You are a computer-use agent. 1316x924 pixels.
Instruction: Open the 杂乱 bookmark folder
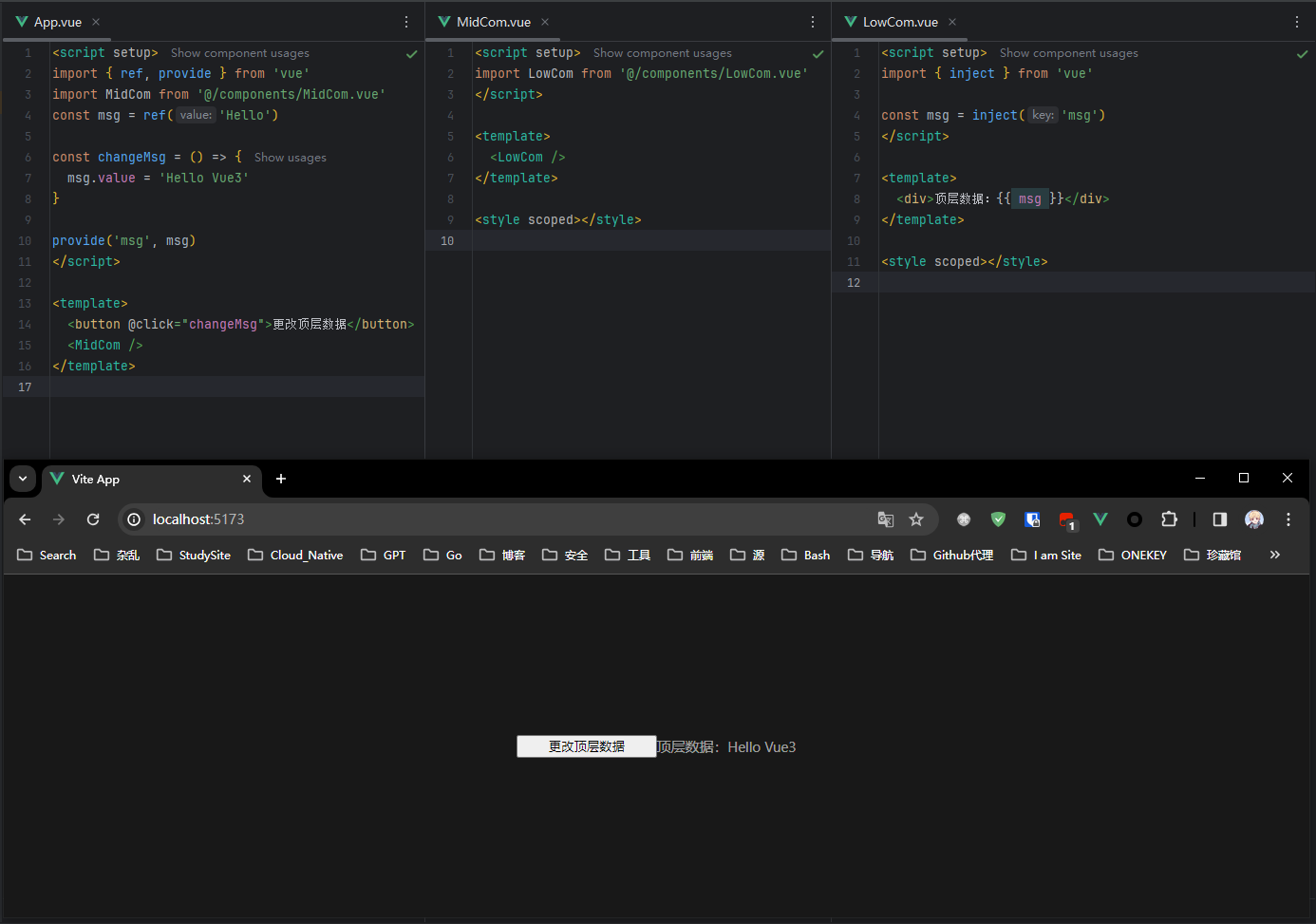point(117,555)
